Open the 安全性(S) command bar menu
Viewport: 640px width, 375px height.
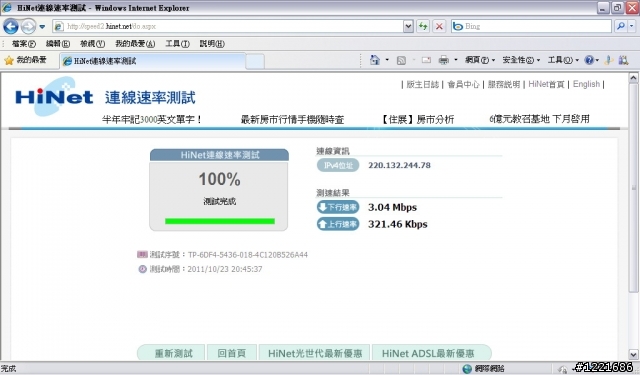[x=521, y=60]
